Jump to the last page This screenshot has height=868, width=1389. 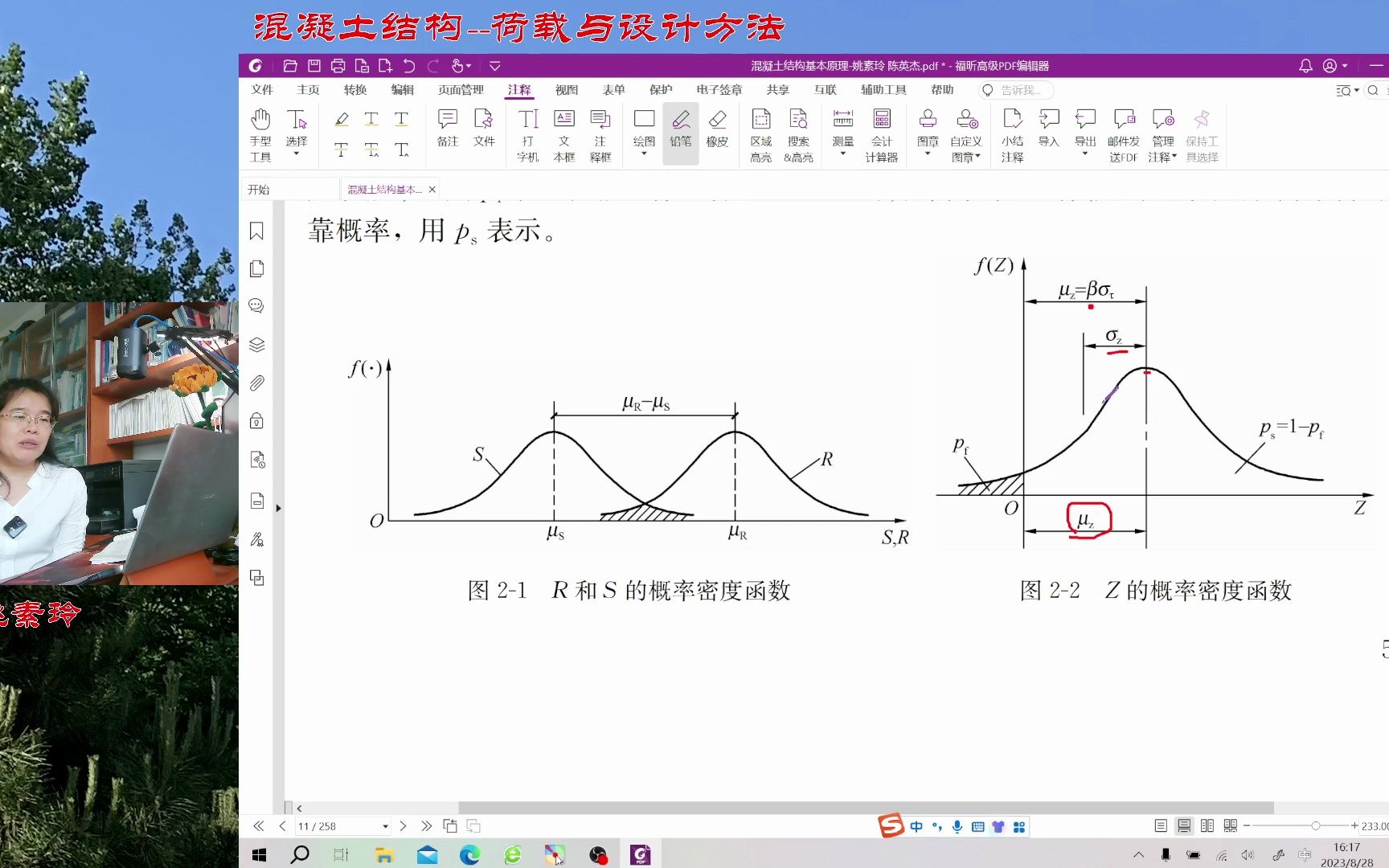pos(426,826)
